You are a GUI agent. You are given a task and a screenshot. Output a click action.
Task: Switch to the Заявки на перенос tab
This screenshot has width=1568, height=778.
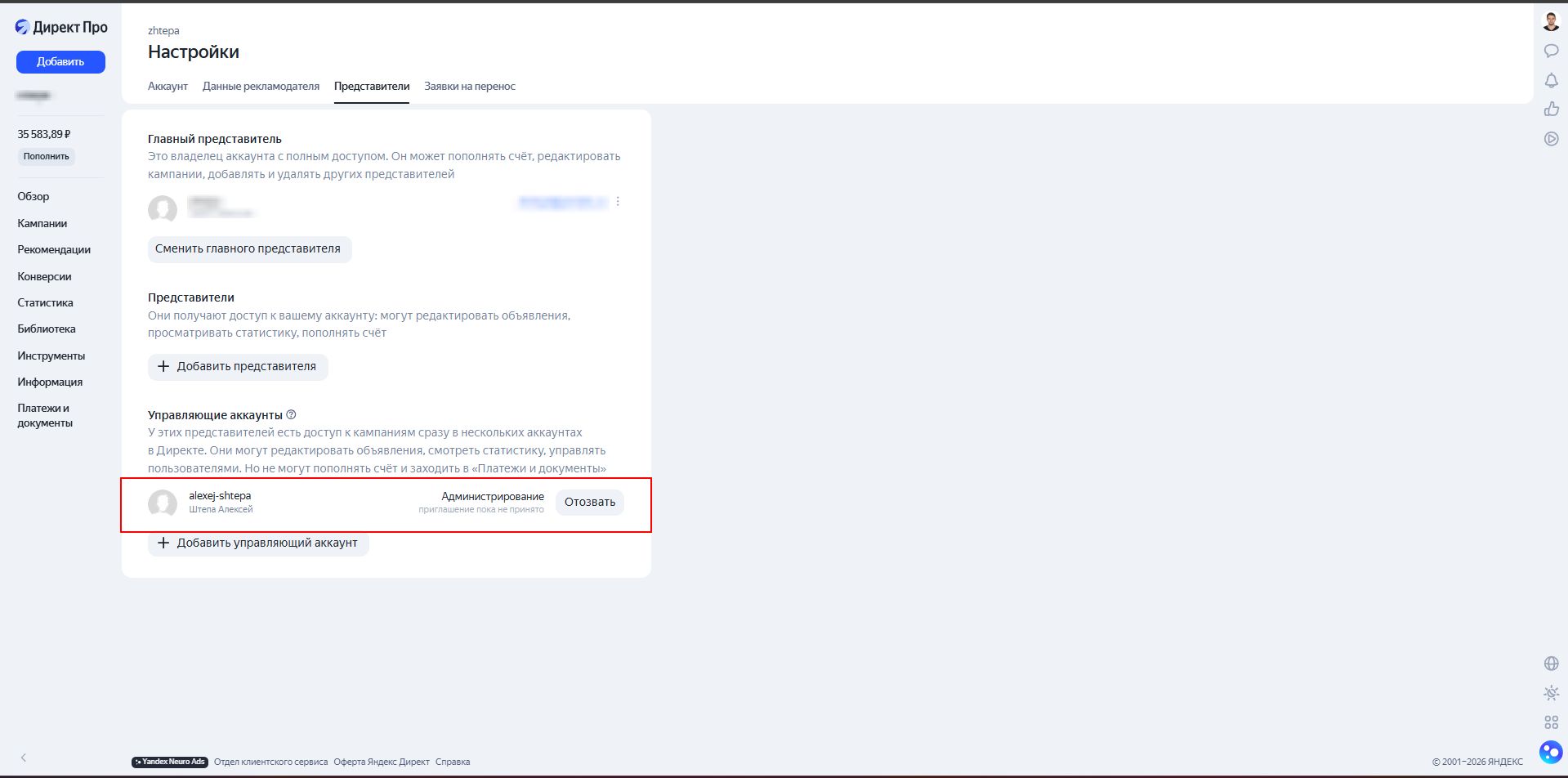coord(470,86)
